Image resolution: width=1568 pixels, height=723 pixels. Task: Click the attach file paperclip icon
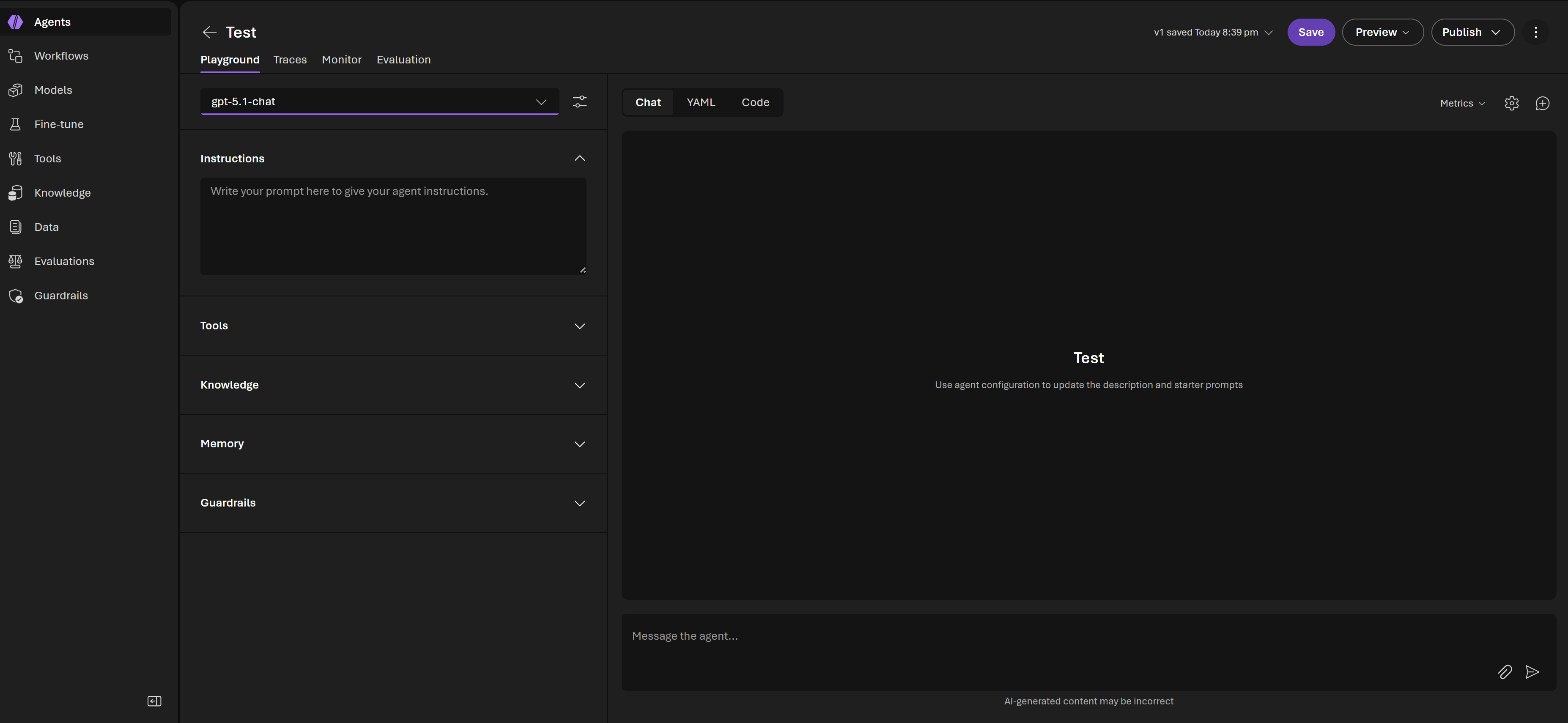pos(1504,672)
